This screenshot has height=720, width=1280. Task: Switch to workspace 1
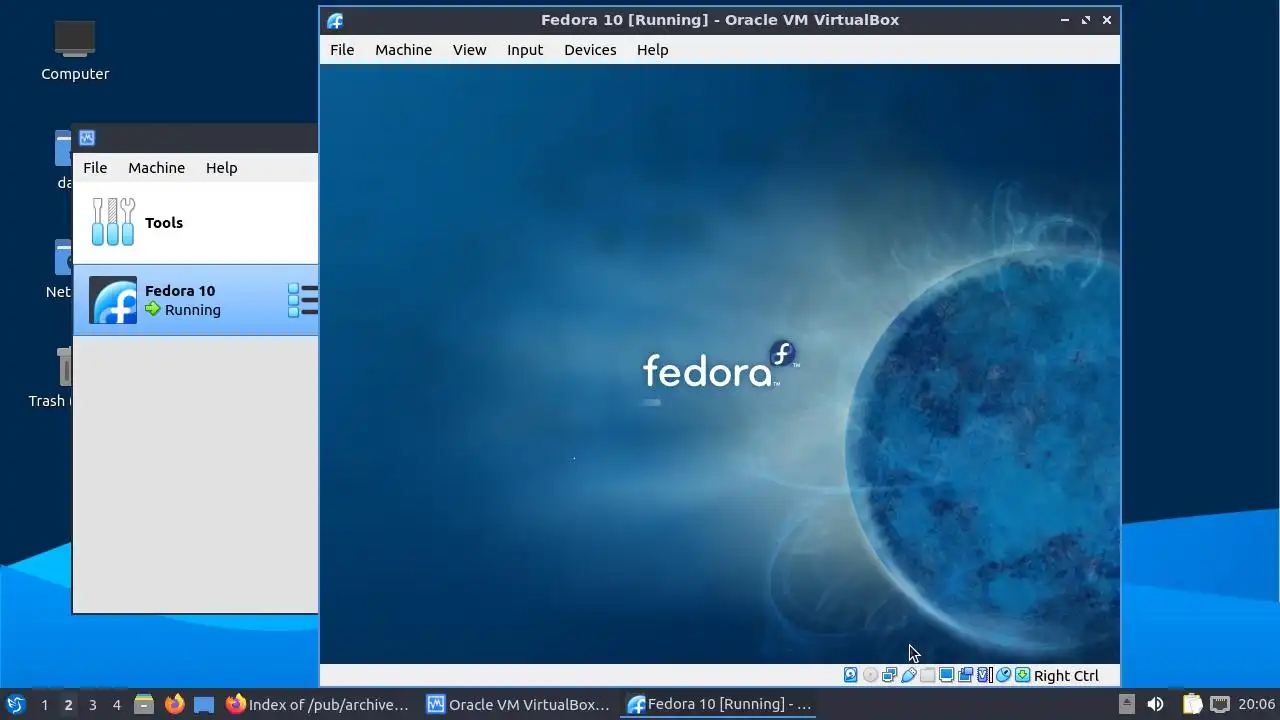pyautogui.click(x=44, y=704)
